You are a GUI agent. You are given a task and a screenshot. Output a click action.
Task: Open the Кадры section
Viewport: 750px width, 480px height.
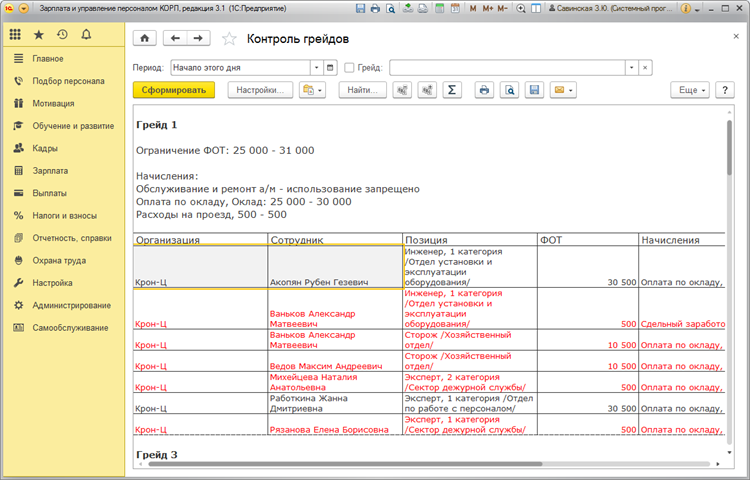[x=64, y=148]
